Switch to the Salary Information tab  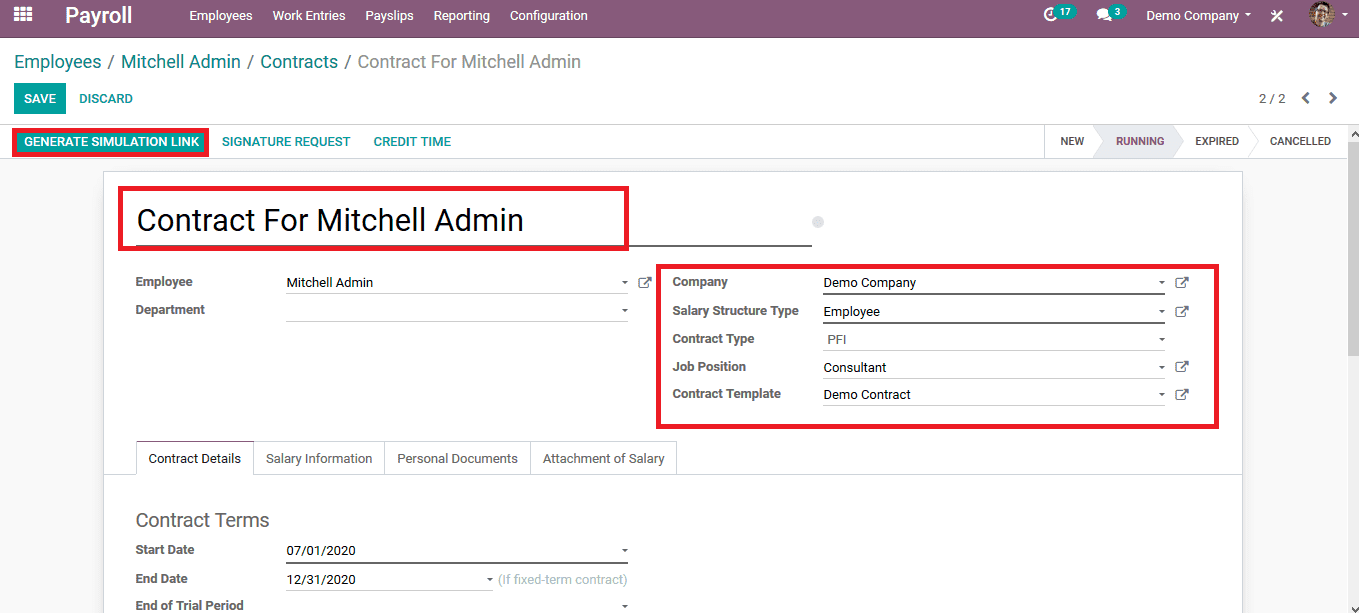(318, 458)
